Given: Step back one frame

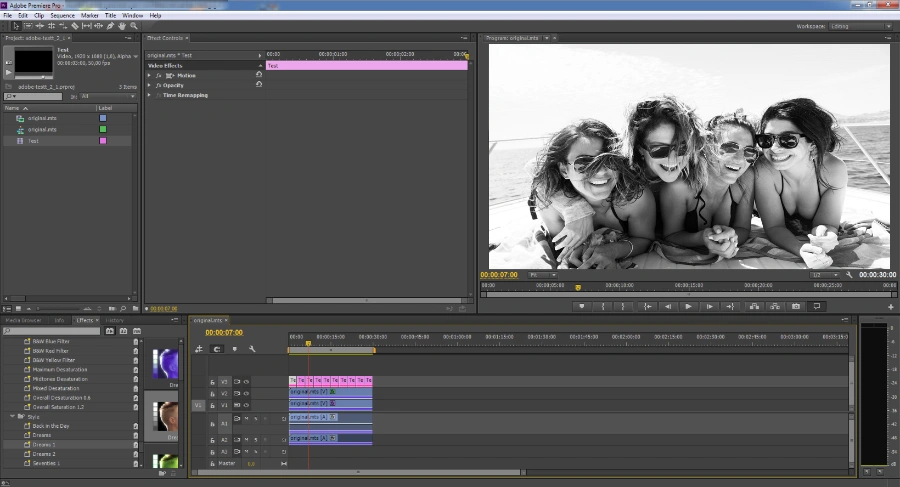Looking at the screenshot, I should pyautogui.click(x=668, y=307).
